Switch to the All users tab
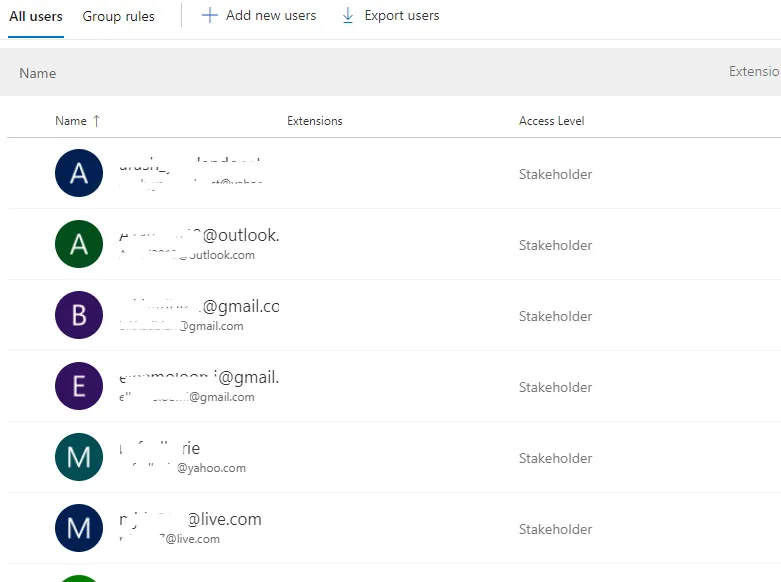 (x=36, y=16)
